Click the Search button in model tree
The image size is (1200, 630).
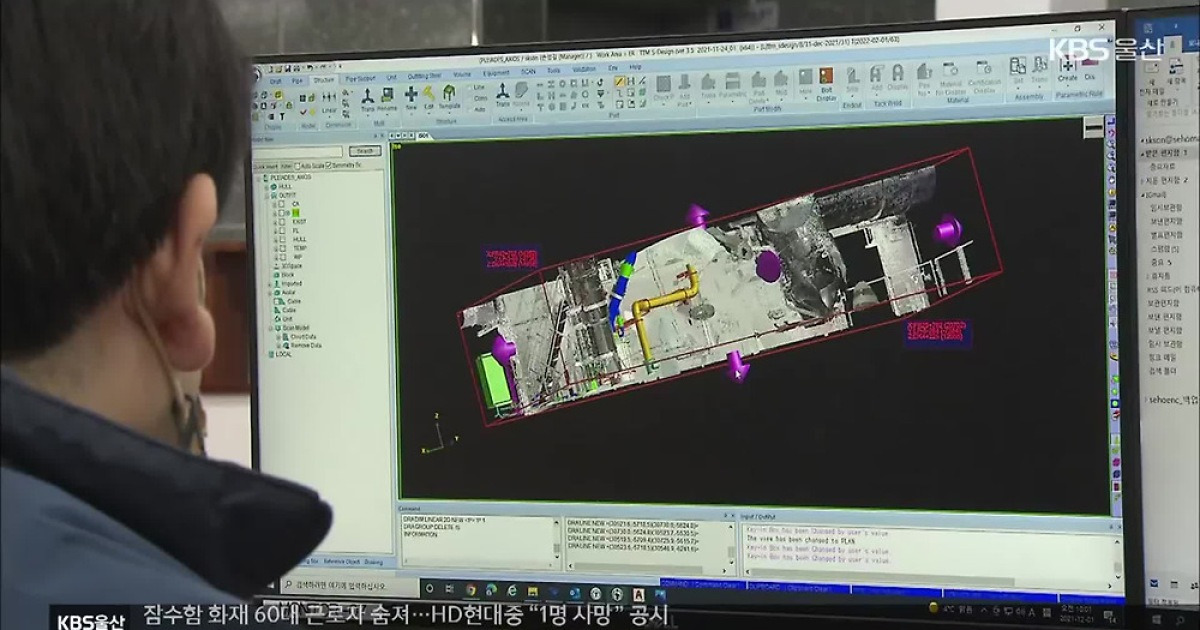(365, 151)
